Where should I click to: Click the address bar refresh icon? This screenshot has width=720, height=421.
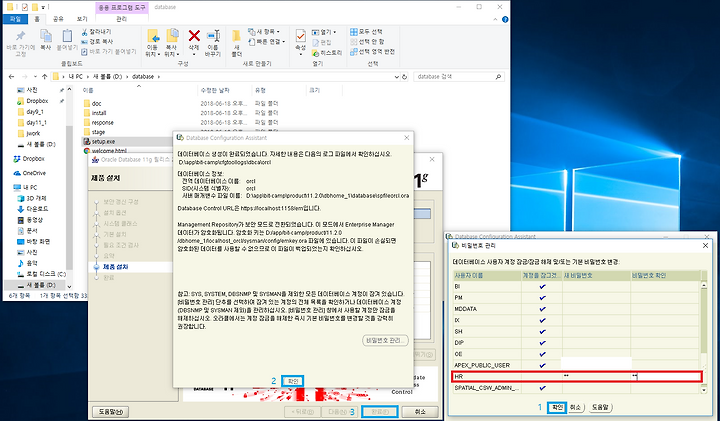405,77
